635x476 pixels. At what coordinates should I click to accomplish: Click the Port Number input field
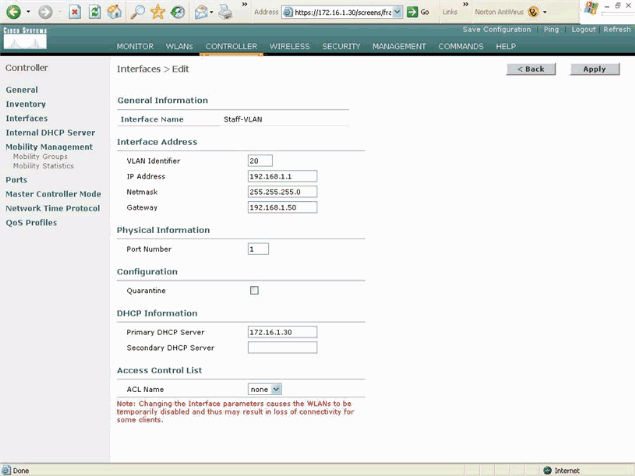[x=258, y=249]
